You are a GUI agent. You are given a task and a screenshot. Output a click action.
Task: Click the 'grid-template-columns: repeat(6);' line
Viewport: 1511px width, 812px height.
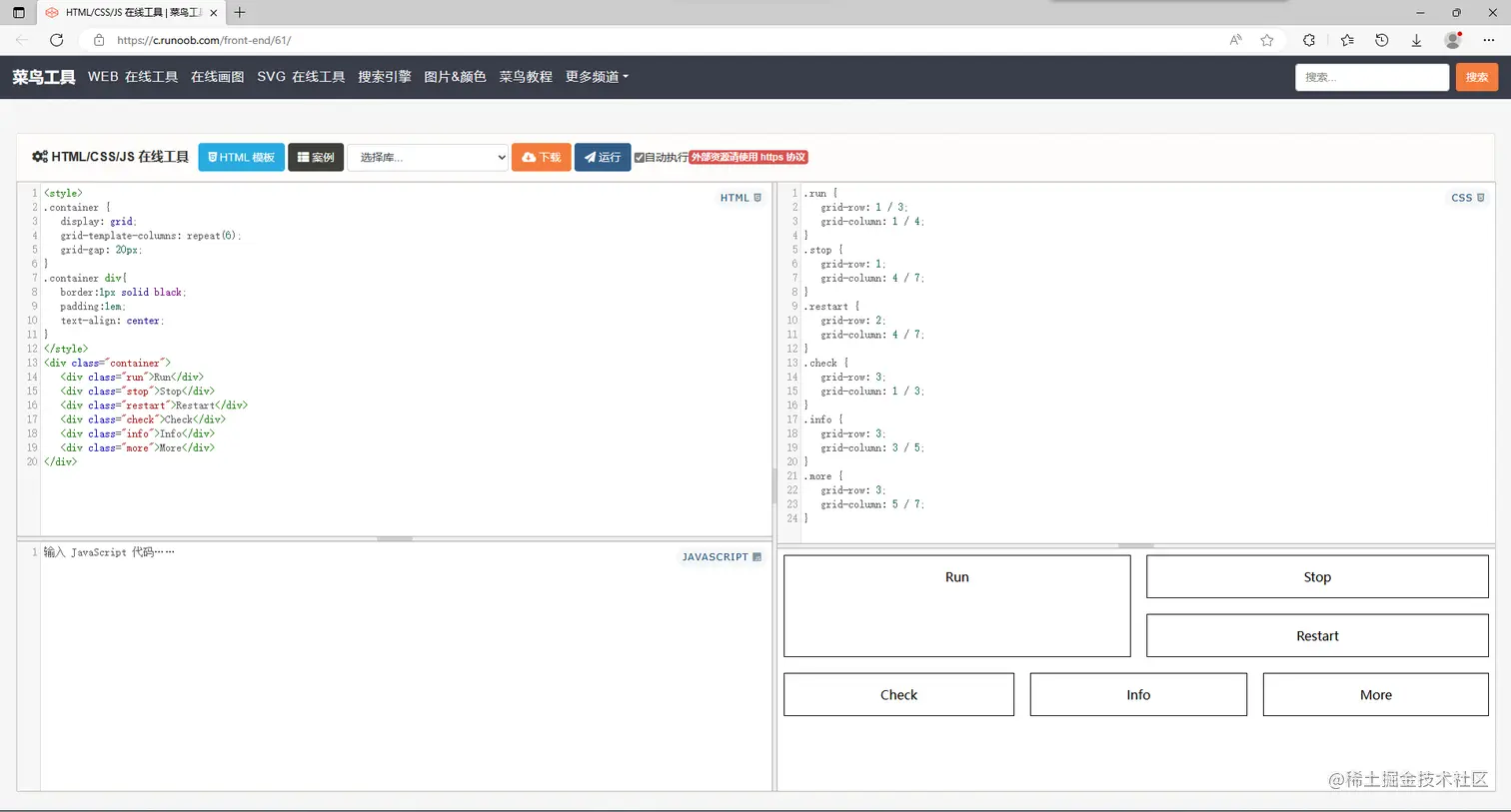[151, 236]
